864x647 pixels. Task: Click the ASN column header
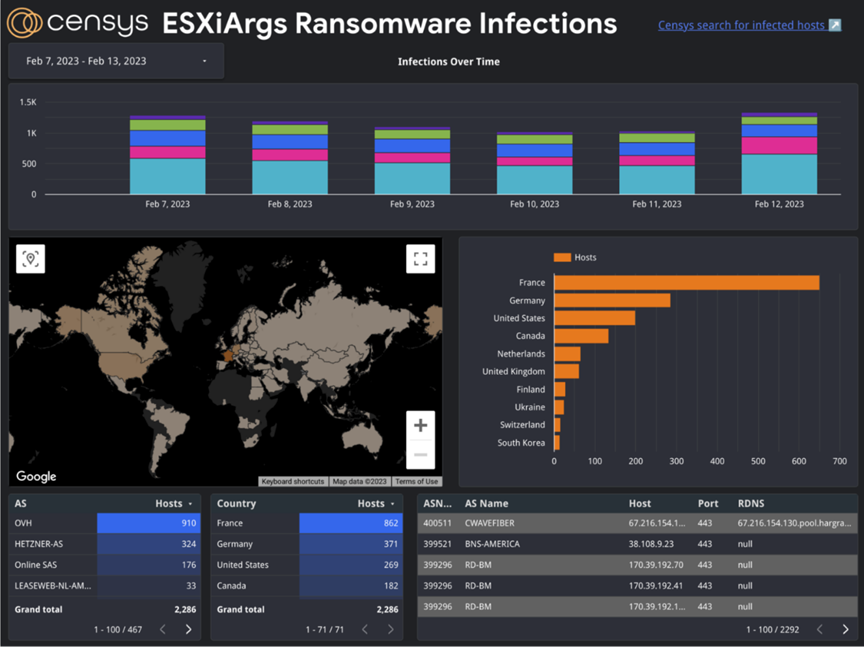click(x=438, y=503)
